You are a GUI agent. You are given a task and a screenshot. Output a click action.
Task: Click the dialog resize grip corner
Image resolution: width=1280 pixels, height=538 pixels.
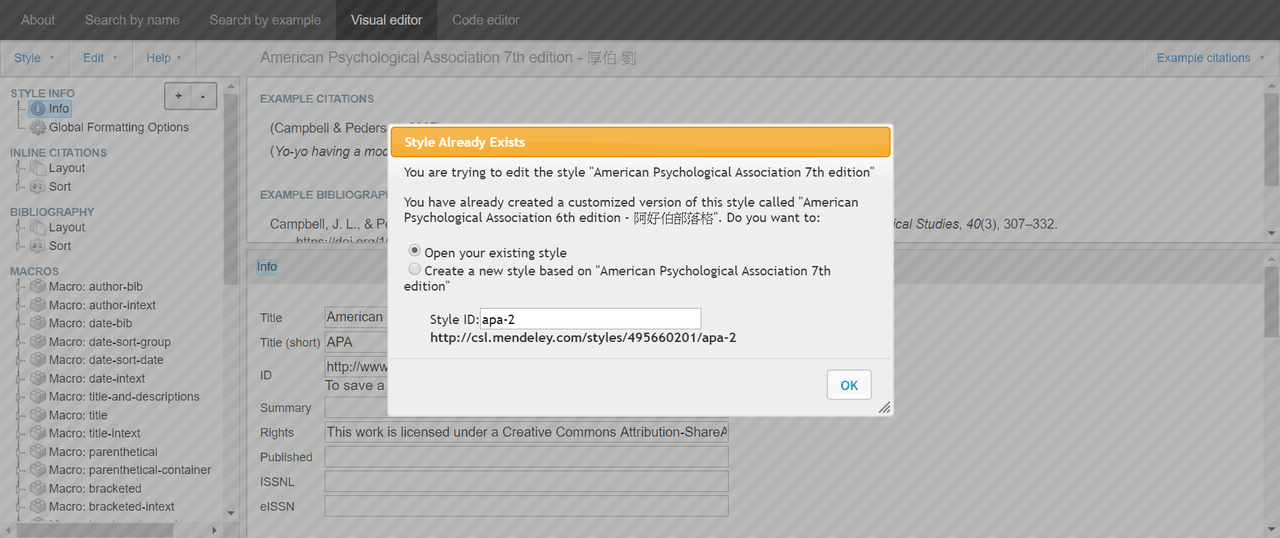[884, 407]
